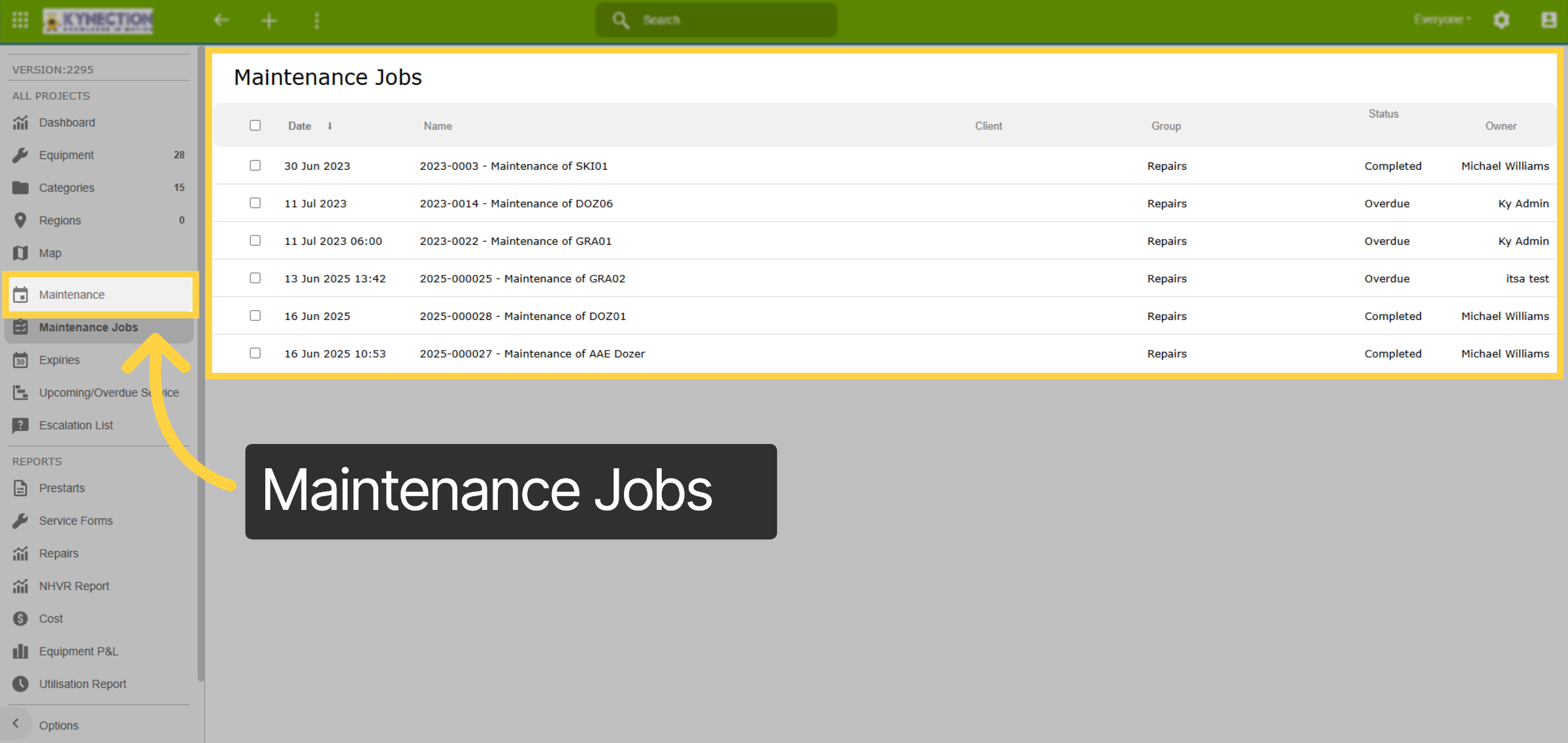Click the Expiries calendar icon
The height and width of the screenshot is (743, 1568).
tap(21, 360)
